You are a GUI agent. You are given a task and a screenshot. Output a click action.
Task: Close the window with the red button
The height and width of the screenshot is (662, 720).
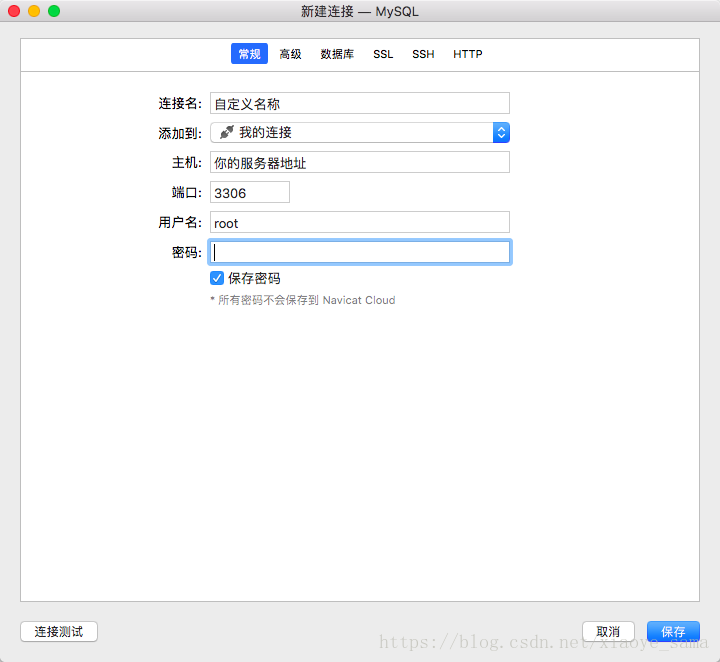coord(14,11)
